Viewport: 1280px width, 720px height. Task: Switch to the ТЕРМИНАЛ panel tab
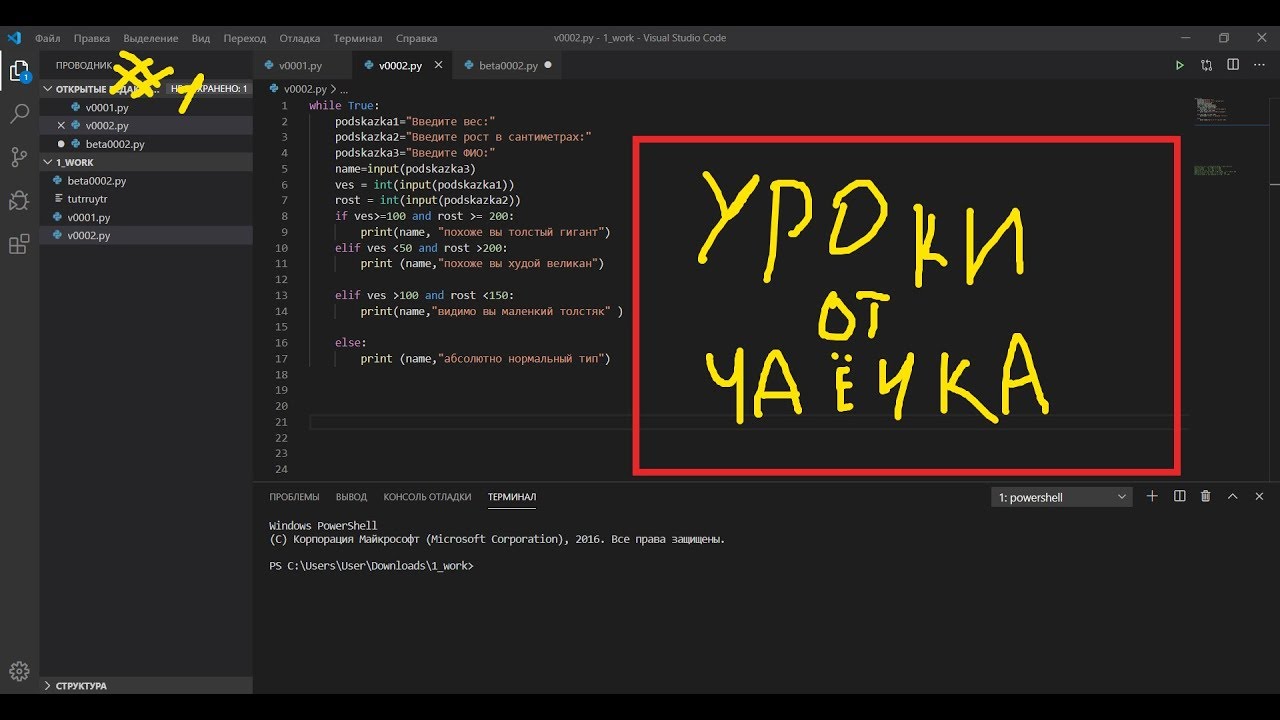[x=512, y=497]
